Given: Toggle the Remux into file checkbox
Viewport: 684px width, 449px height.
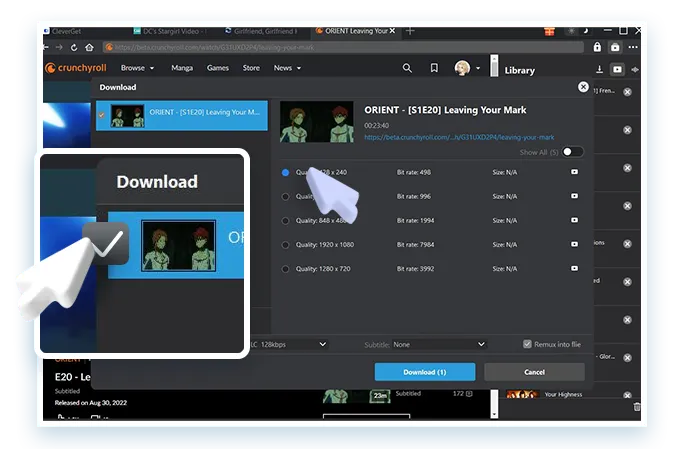Looking at the screenshot, I should [x=527, y=344].
